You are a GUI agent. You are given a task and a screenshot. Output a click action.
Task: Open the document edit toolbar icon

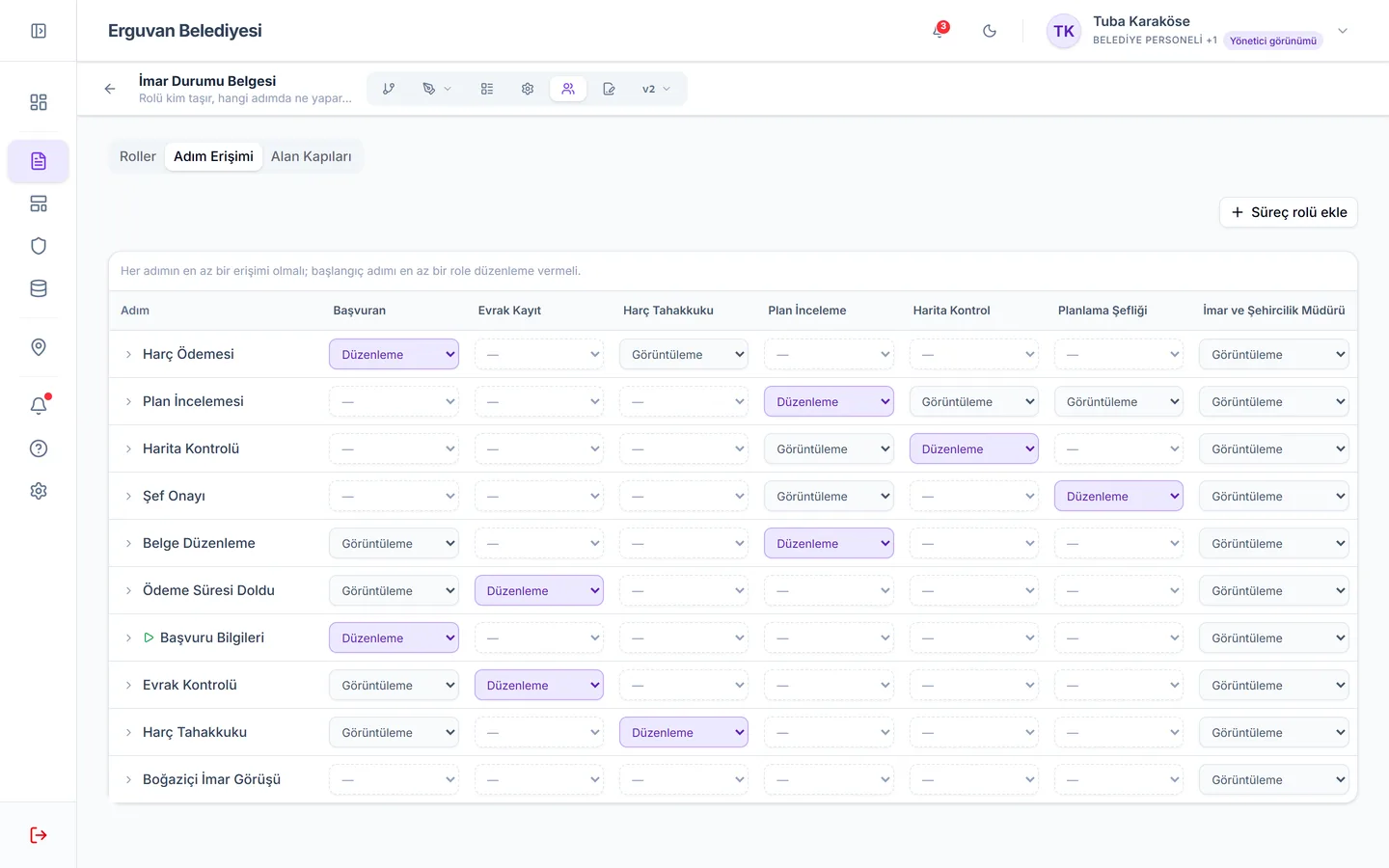pos(609,89)
